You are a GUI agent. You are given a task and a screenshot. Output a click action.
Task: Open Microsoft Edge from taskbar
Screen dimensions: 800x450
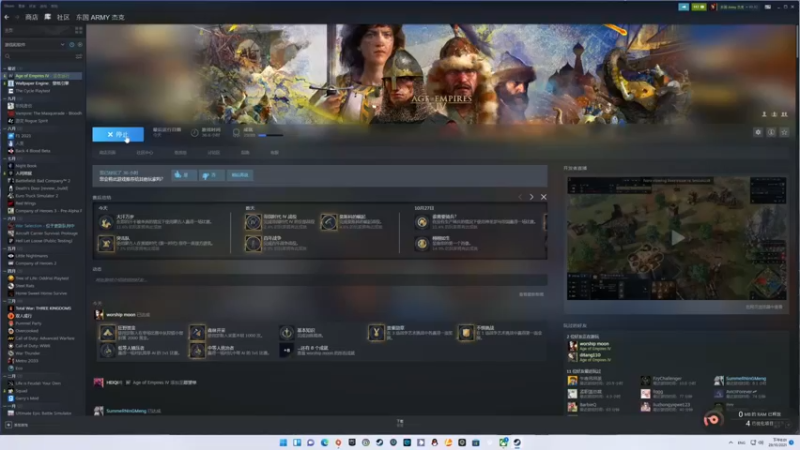point(324,442)
